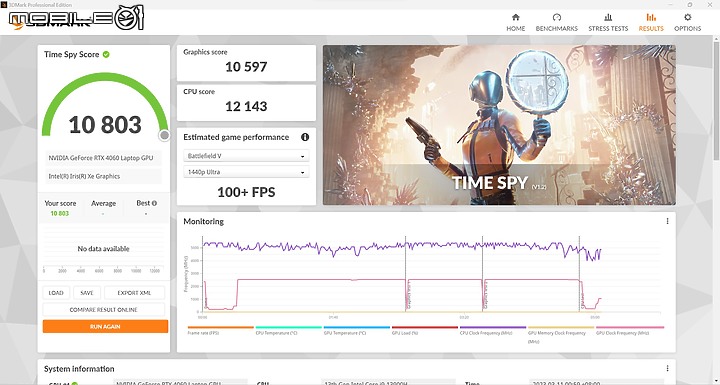Click the info icon beside Estimated game performance
Image resolution: width=720 pixels, height=385 pixels.
(305, 137)
